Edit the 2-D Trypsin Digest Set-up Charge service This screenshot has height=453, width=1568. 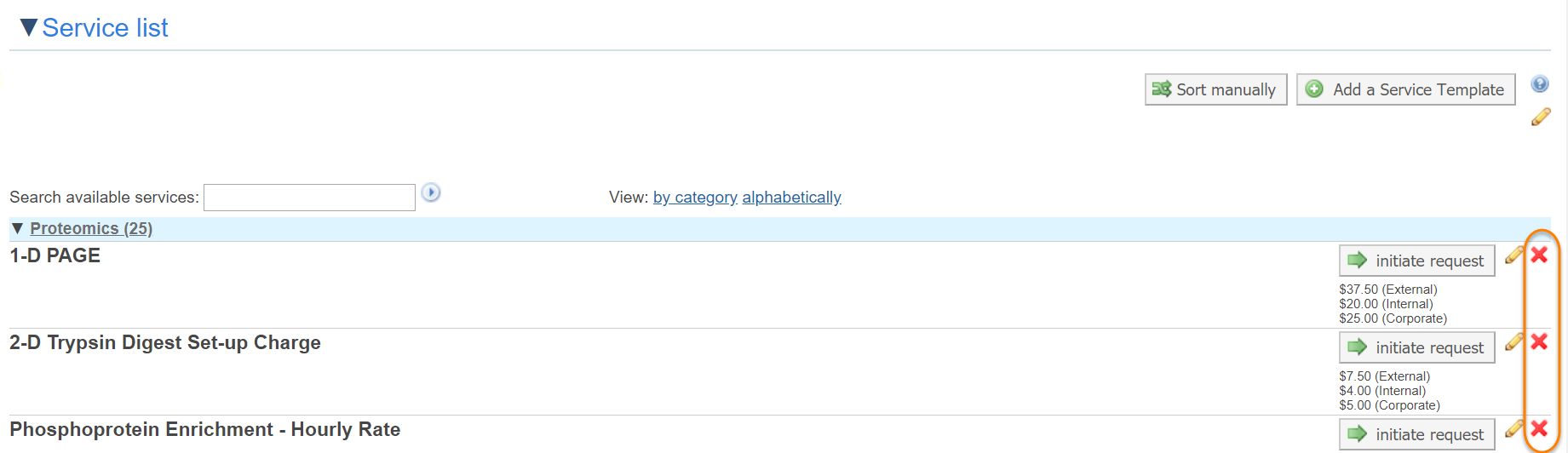tap(1513, 341)
